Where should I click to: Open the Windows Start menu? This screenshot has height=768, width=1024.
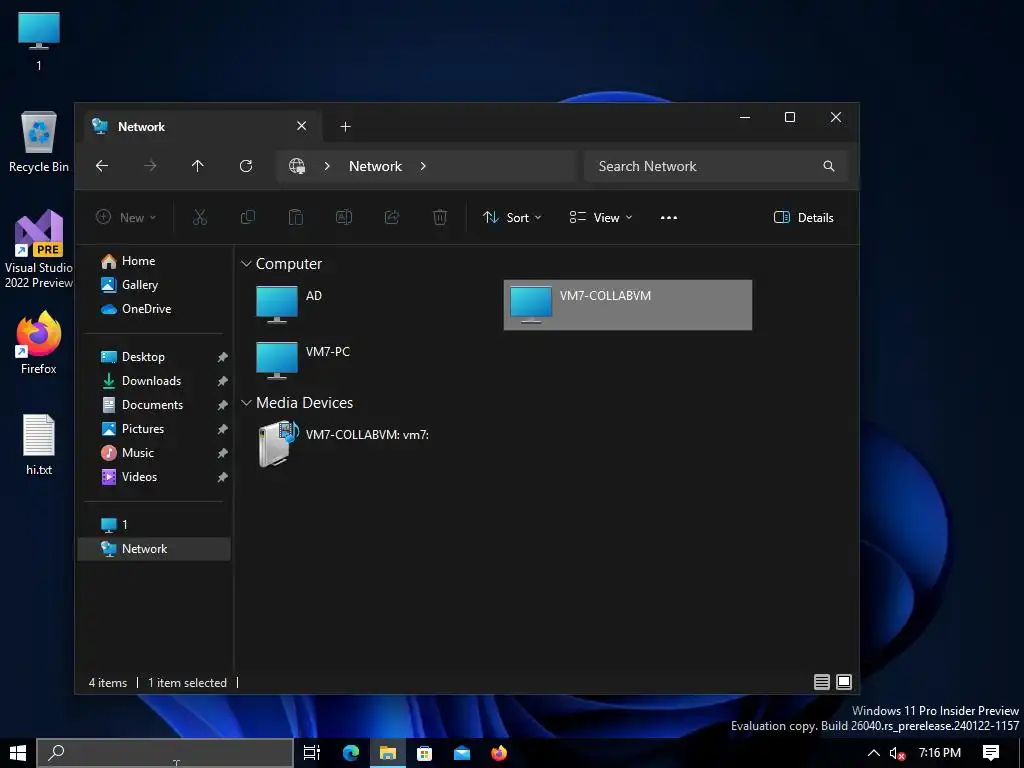(x=18, y=753)
